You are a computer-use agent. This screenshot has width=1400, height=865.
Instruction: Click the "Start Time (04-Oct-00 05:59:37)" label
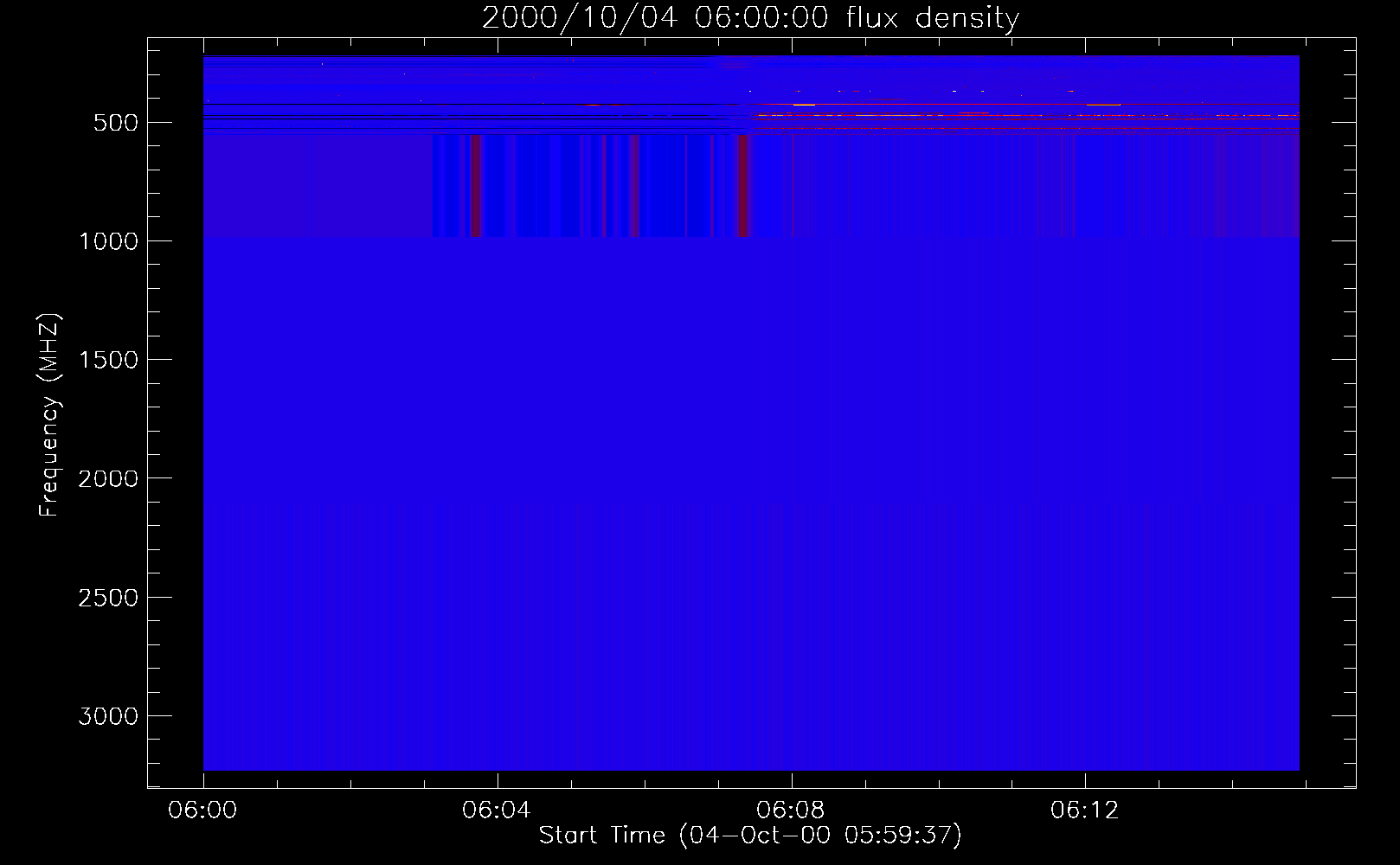[750, 836]
